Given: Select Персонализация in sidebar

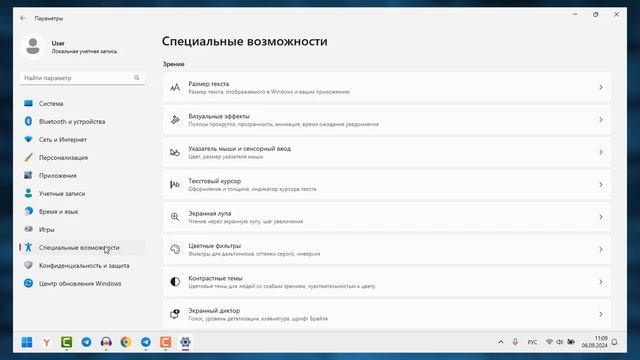Looking at the screenshot, I should point(82,158).
